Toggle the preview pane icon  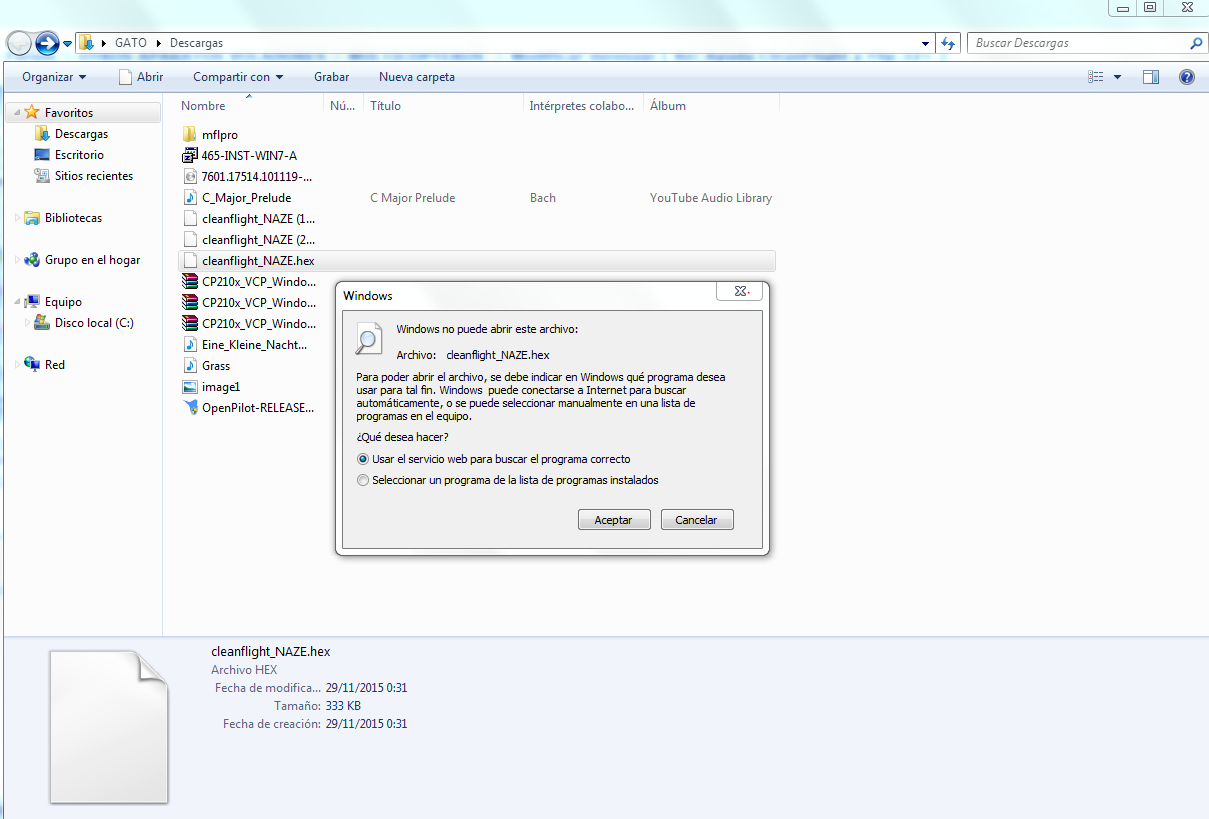(1151, 77)
